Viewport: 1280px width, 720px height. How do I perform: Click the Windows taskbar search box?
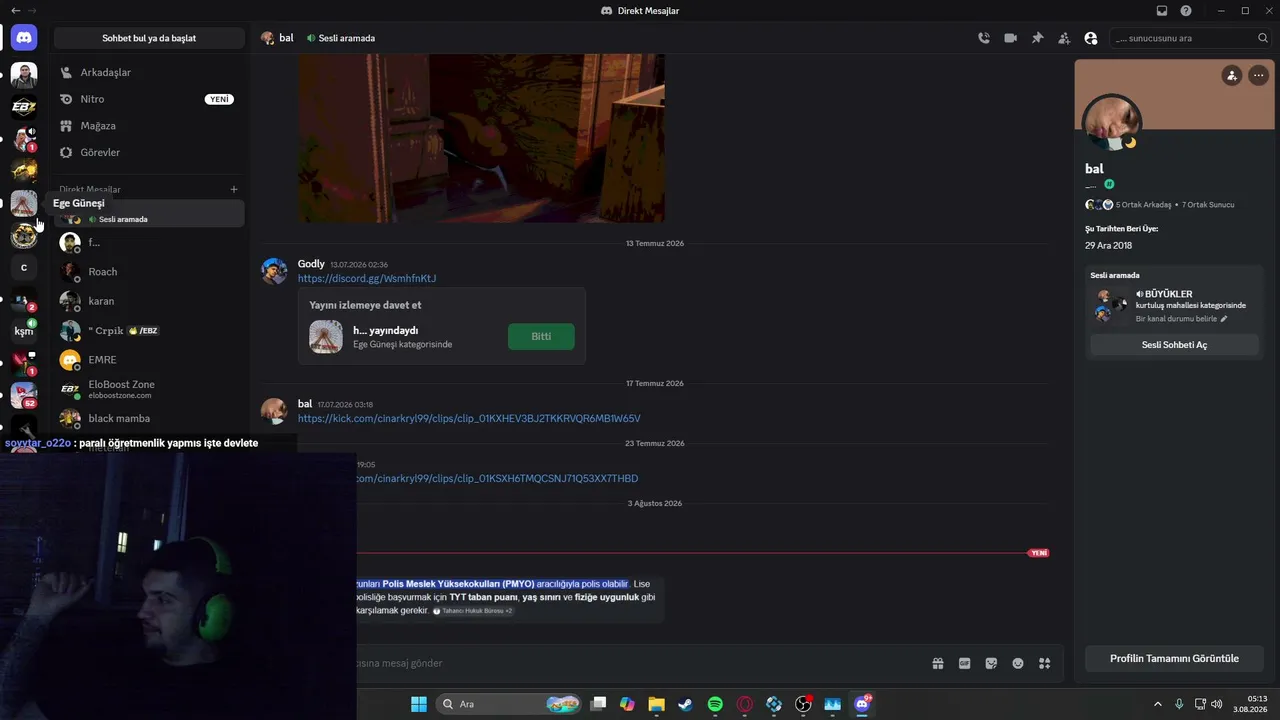tap(510, 704)
